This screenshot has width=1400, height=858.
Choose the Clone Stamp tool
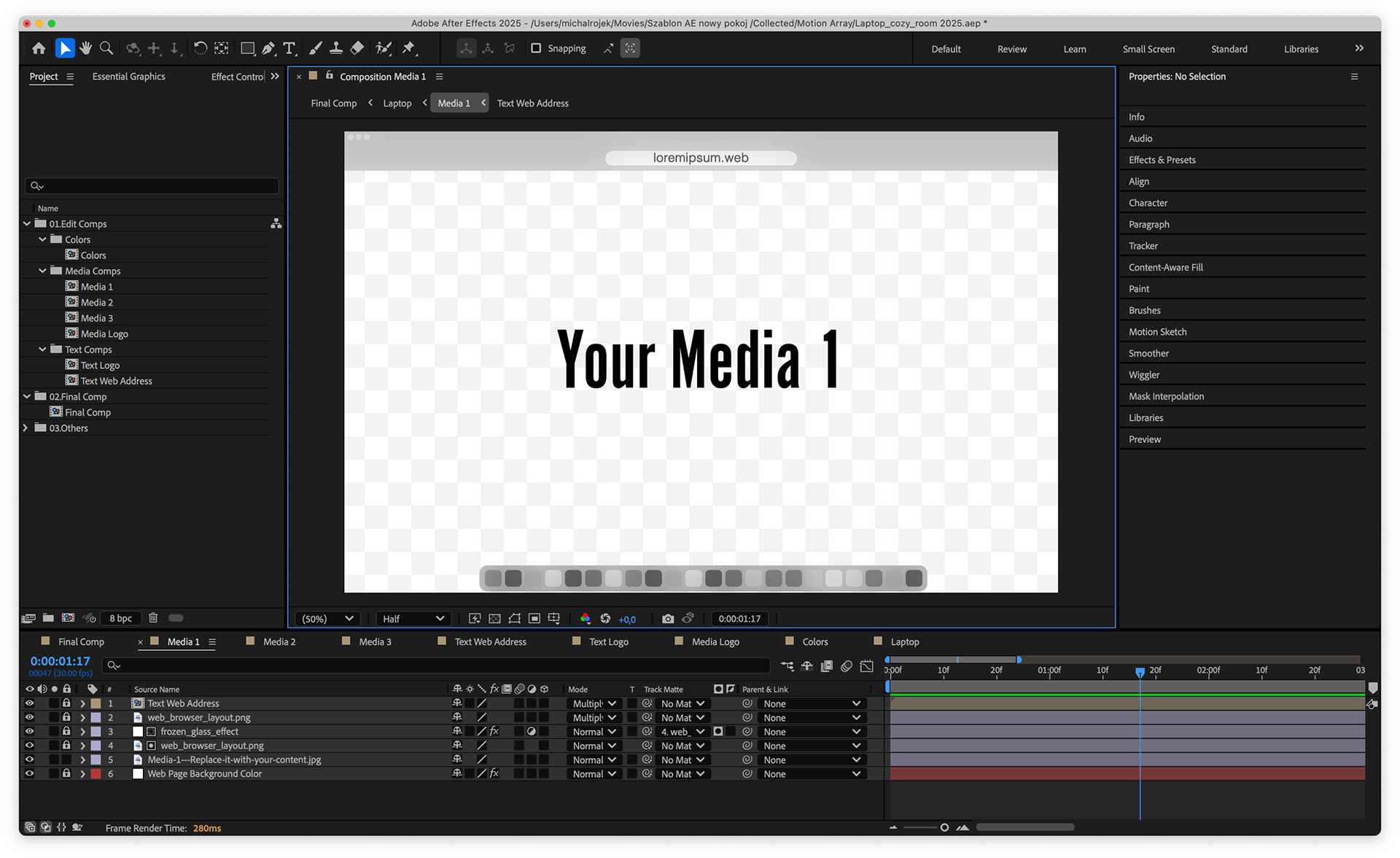336,48
